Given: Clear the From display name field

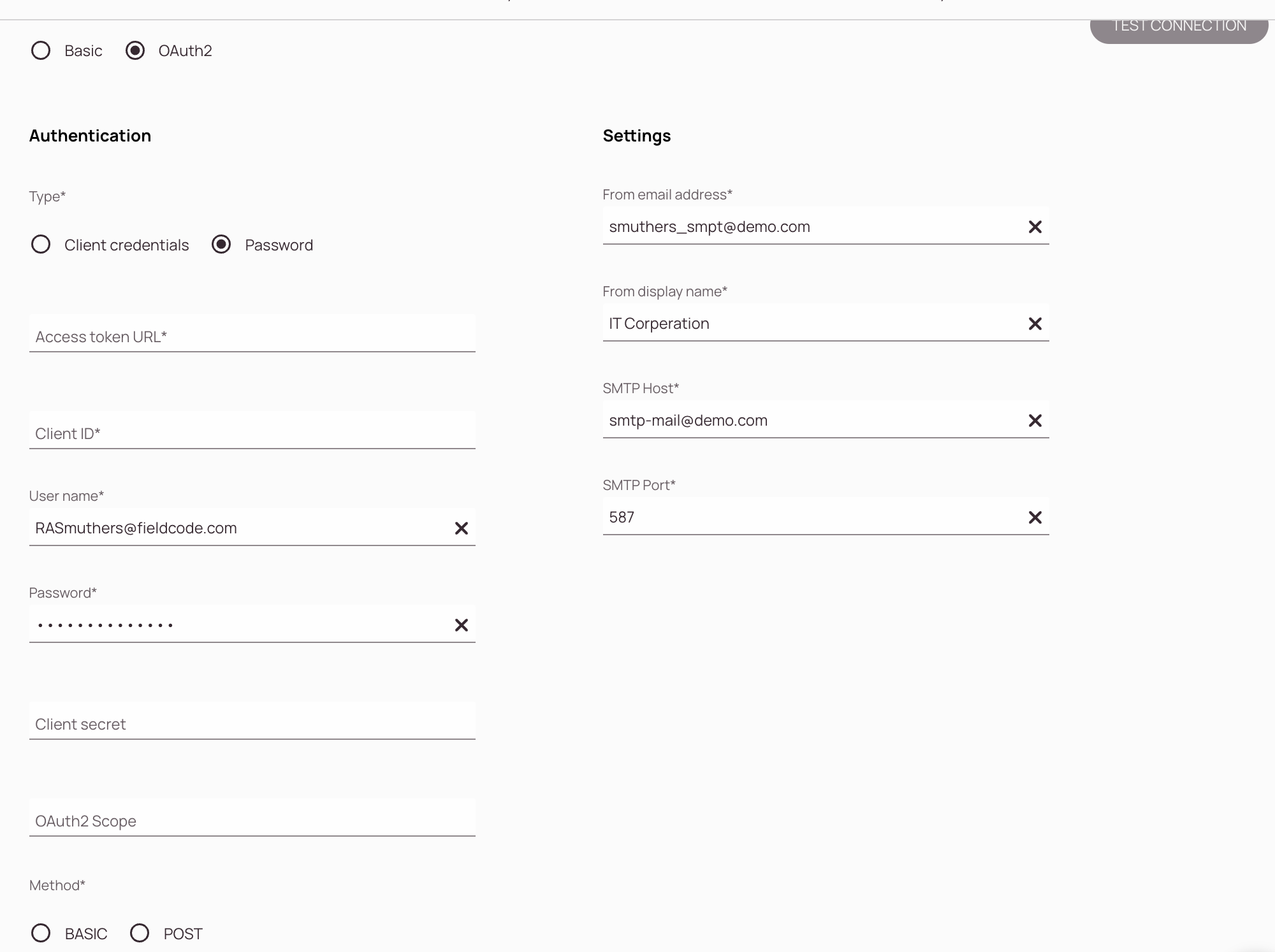Looking at the screenshot, I should coord(1035,324).
